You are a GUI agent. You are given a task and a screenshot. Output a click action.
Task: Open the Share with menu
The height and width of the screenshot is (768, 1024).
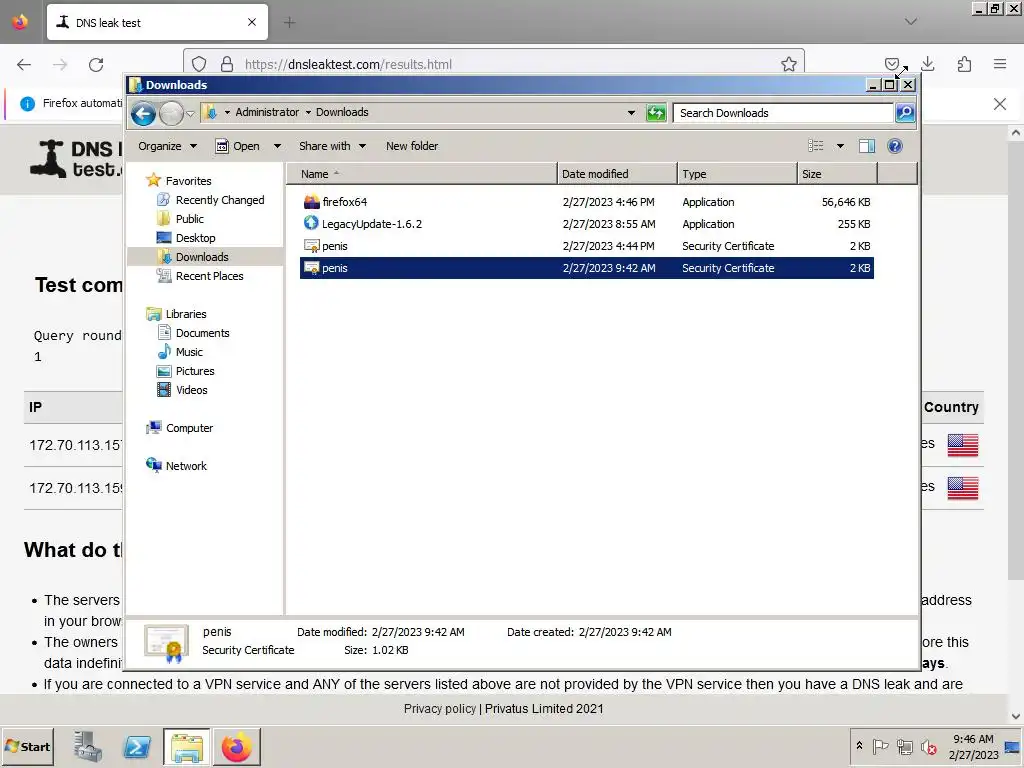332,146
